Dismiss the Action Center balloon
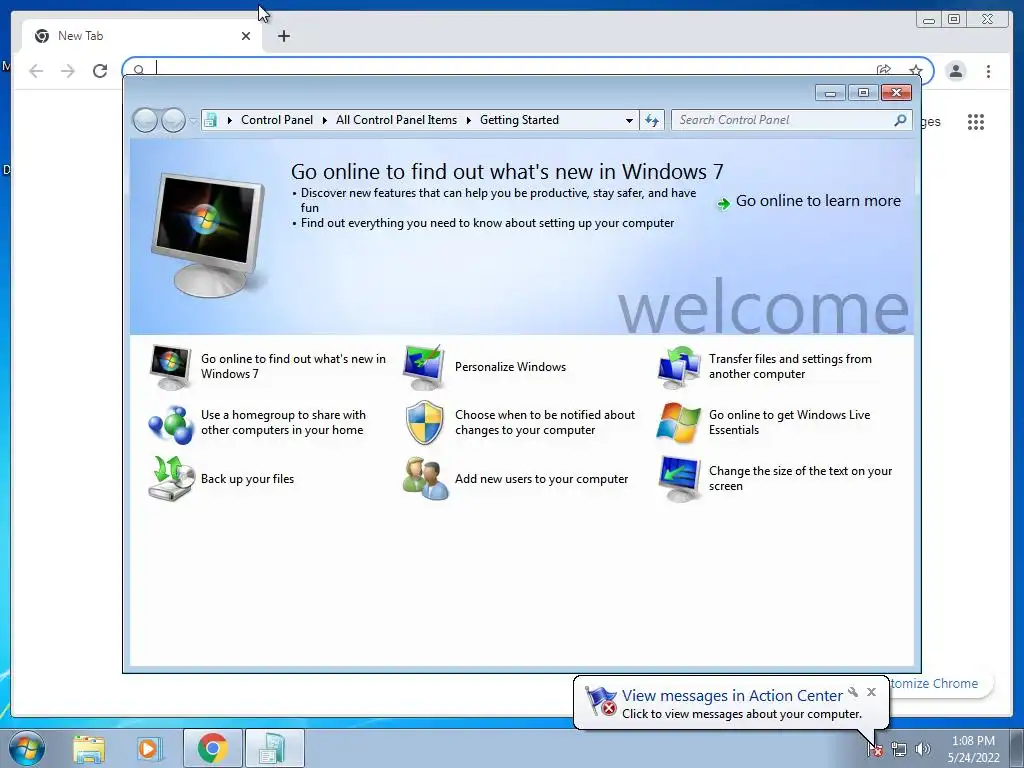The image size is (1024, 768). [x=871, y=692]
